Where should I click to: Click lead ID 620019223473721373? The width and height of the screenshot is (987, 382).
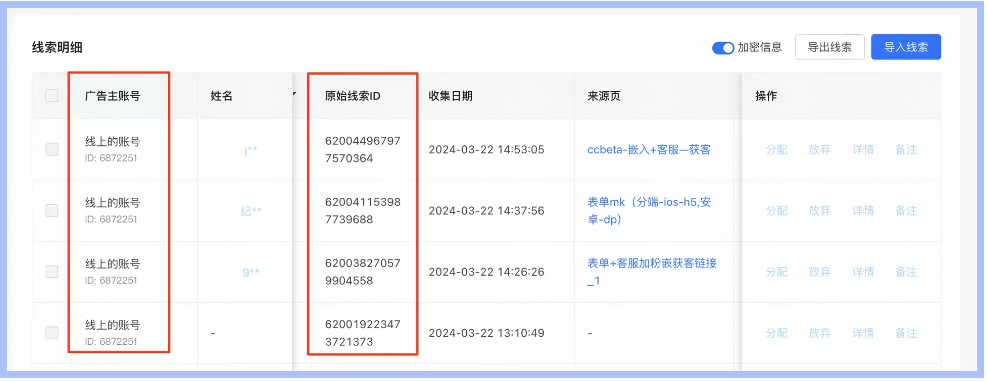coord(363,333)
